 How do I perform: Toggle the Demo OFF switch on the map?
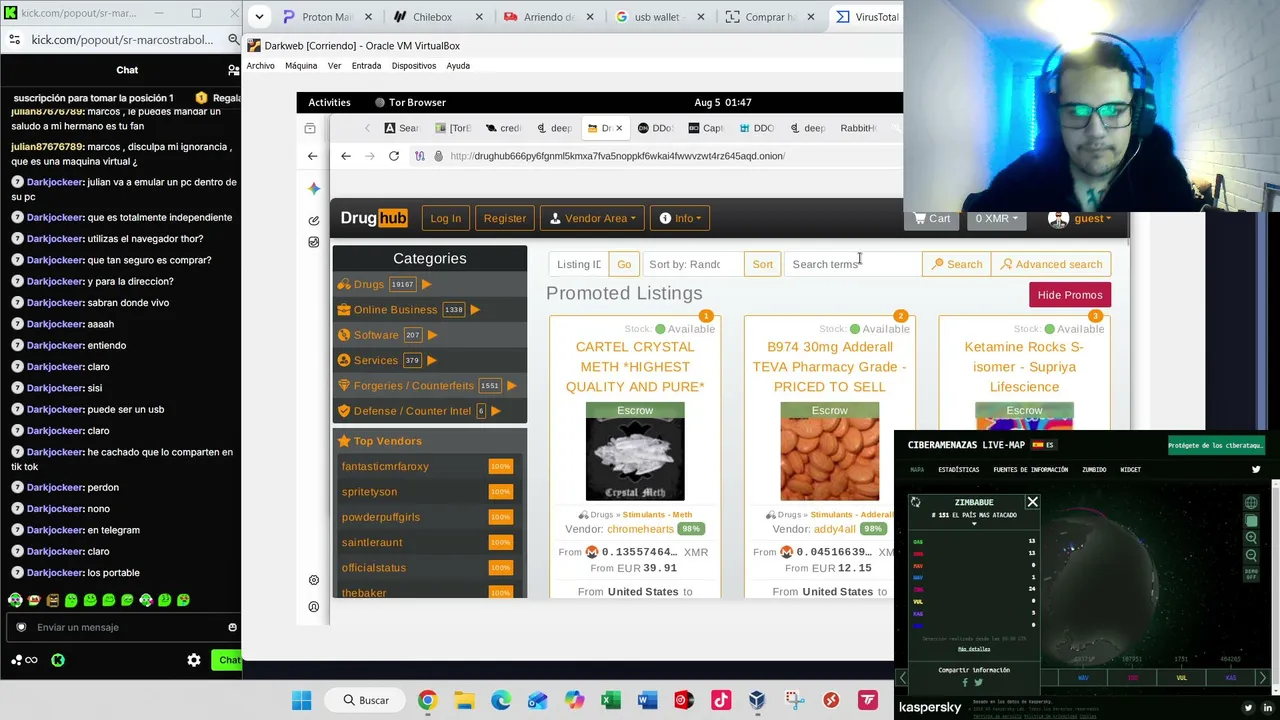point(1251,574)
